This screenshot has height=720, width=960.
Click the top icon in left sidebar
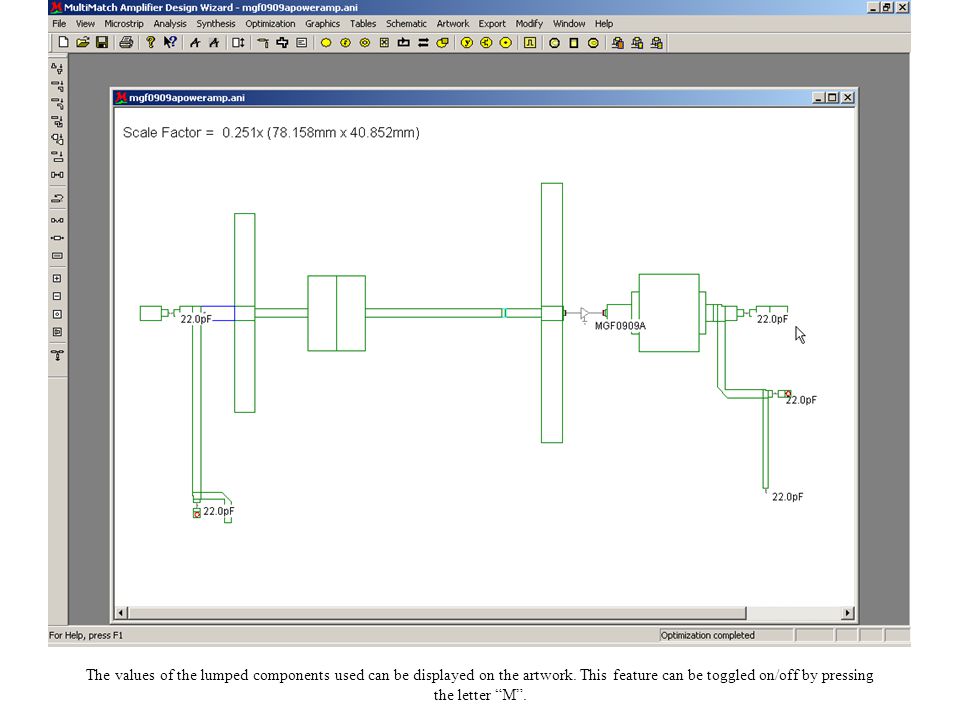(57, 68)
